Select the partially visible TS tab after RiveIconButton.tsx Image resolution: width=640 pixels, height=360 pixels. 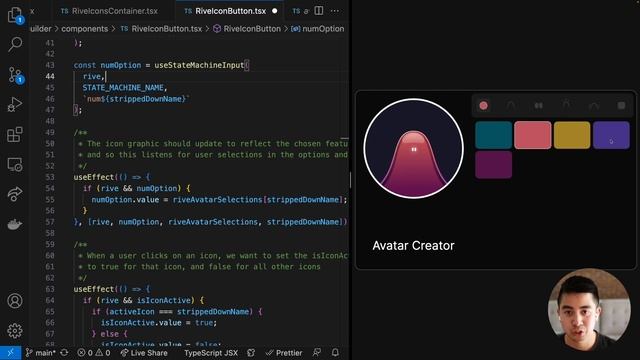point(300,11)
